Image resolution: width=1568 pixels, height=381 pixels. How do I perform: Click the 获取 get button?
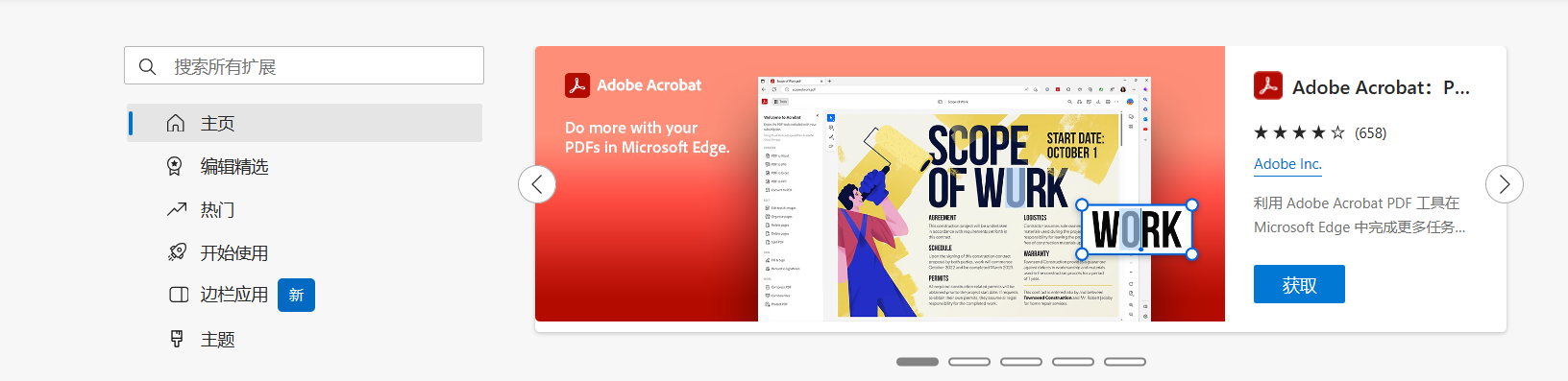point(1299,285)
